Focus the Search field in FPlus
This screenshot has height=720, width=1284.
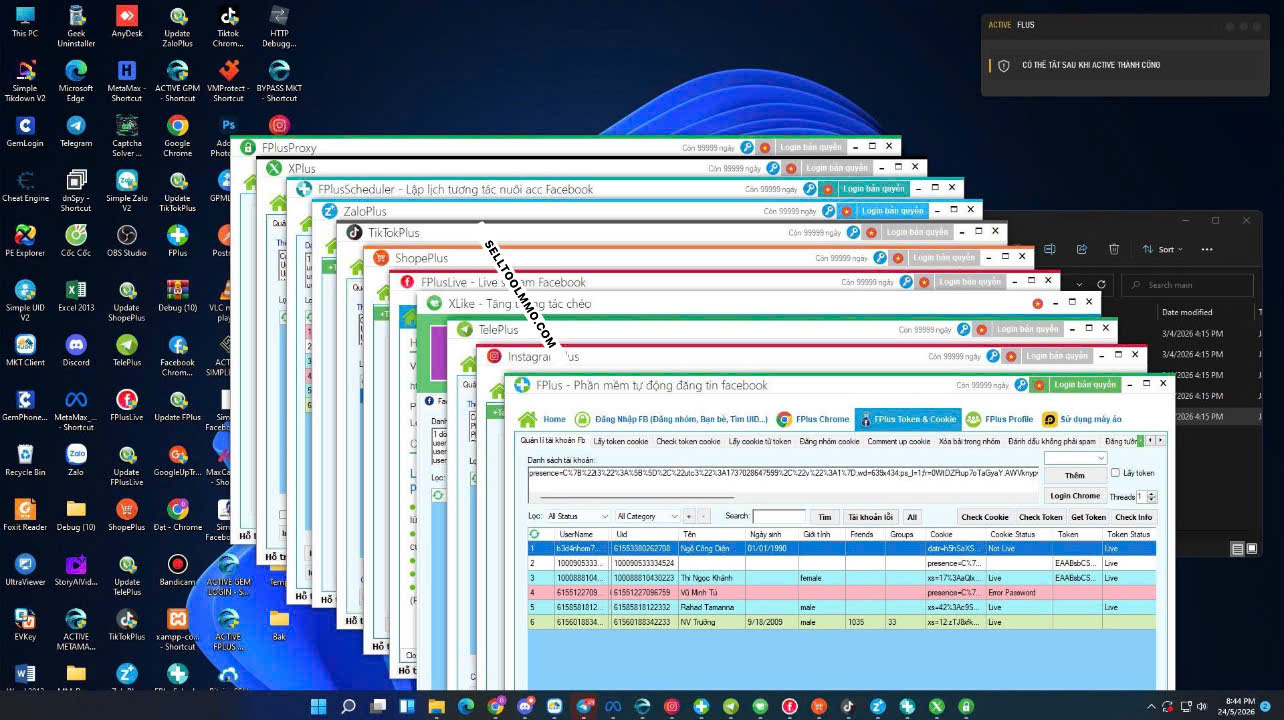pos(779,517)
